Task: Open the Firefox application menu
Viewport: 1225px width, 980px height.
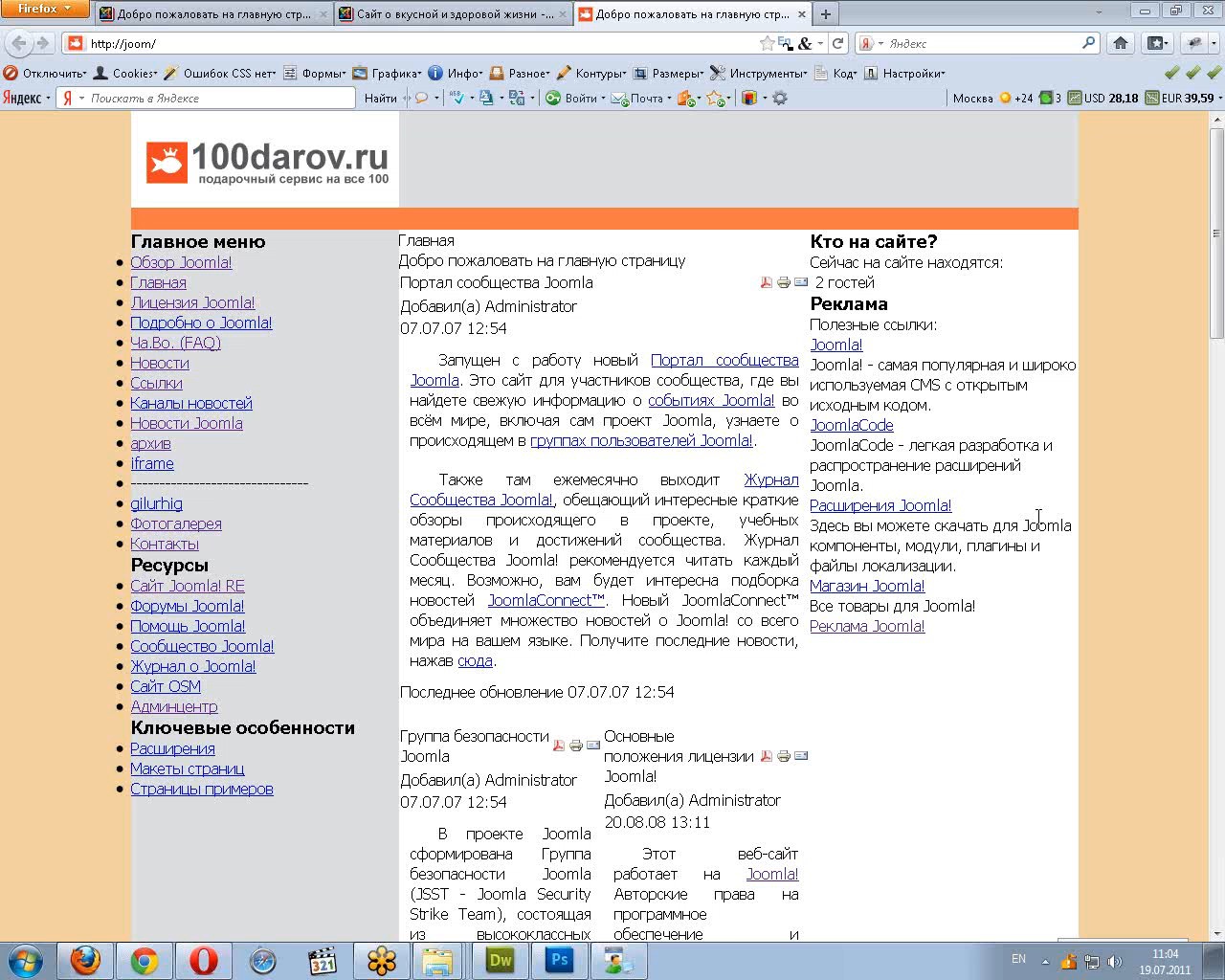Action: pos(45,10)
